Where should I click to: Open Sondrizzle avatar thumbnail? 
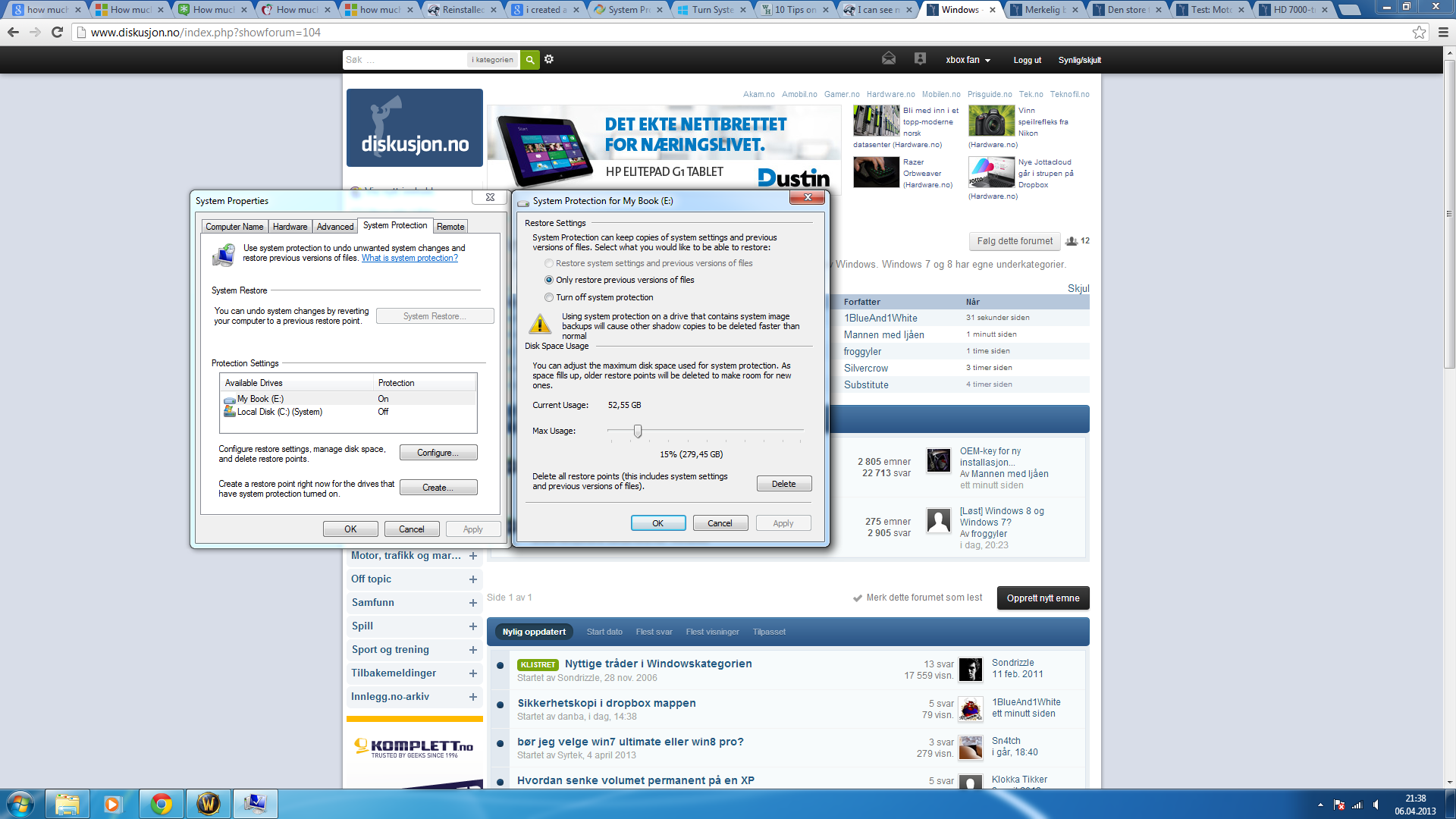(x=971, y=669)
